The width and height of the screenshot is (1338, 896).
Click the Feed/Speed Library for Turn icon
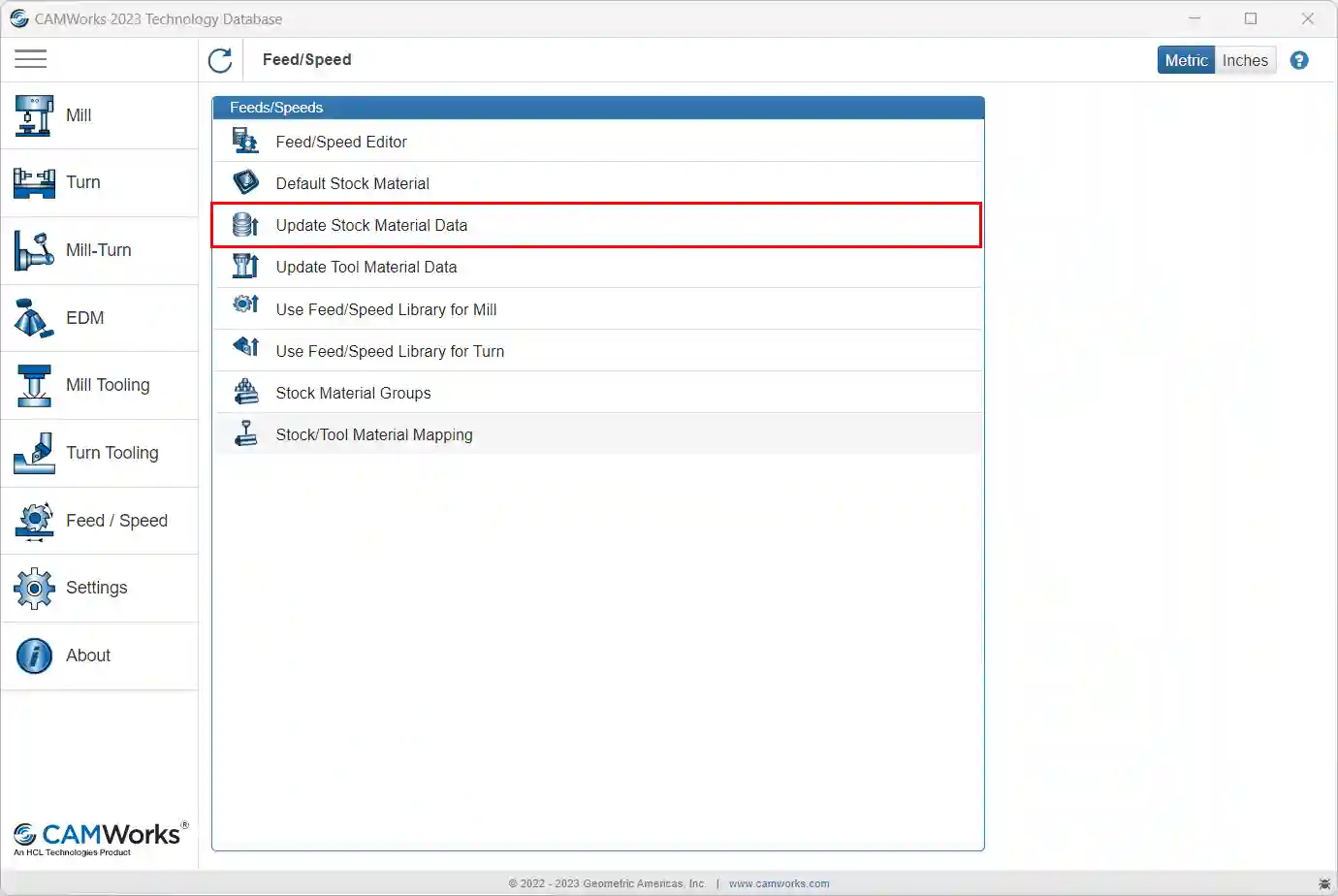pos(245,346)
